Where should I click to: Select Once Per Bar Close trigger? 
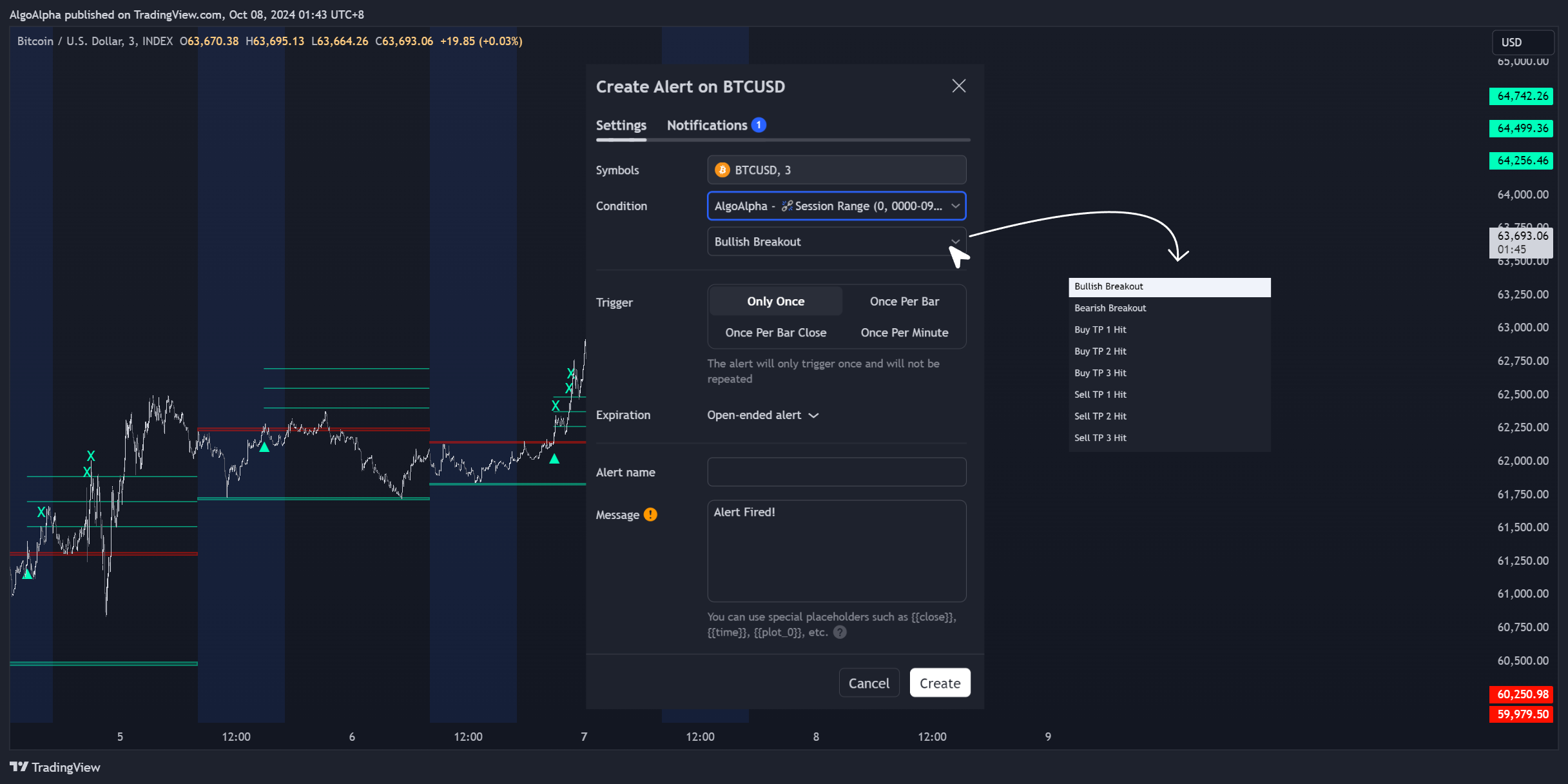(775, 333)
